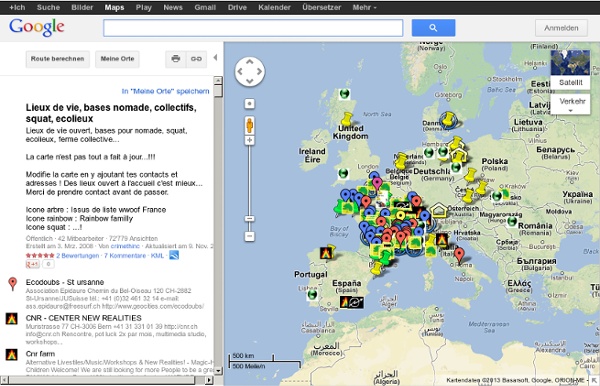This screenshot has height=386, width=600.
Task: Click the map corner expand arrow
Action: click(594, 380)
